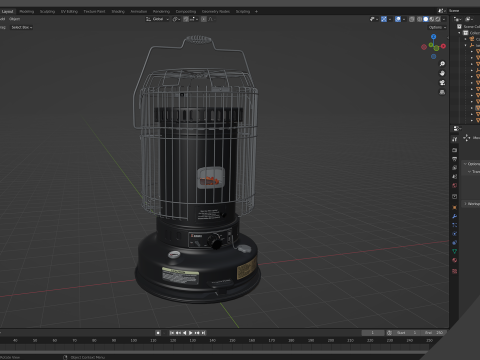Click the negative X axis gizmo circle
Image resolution: width=480 pixels, height=360 pixels.
pos(424,47)
